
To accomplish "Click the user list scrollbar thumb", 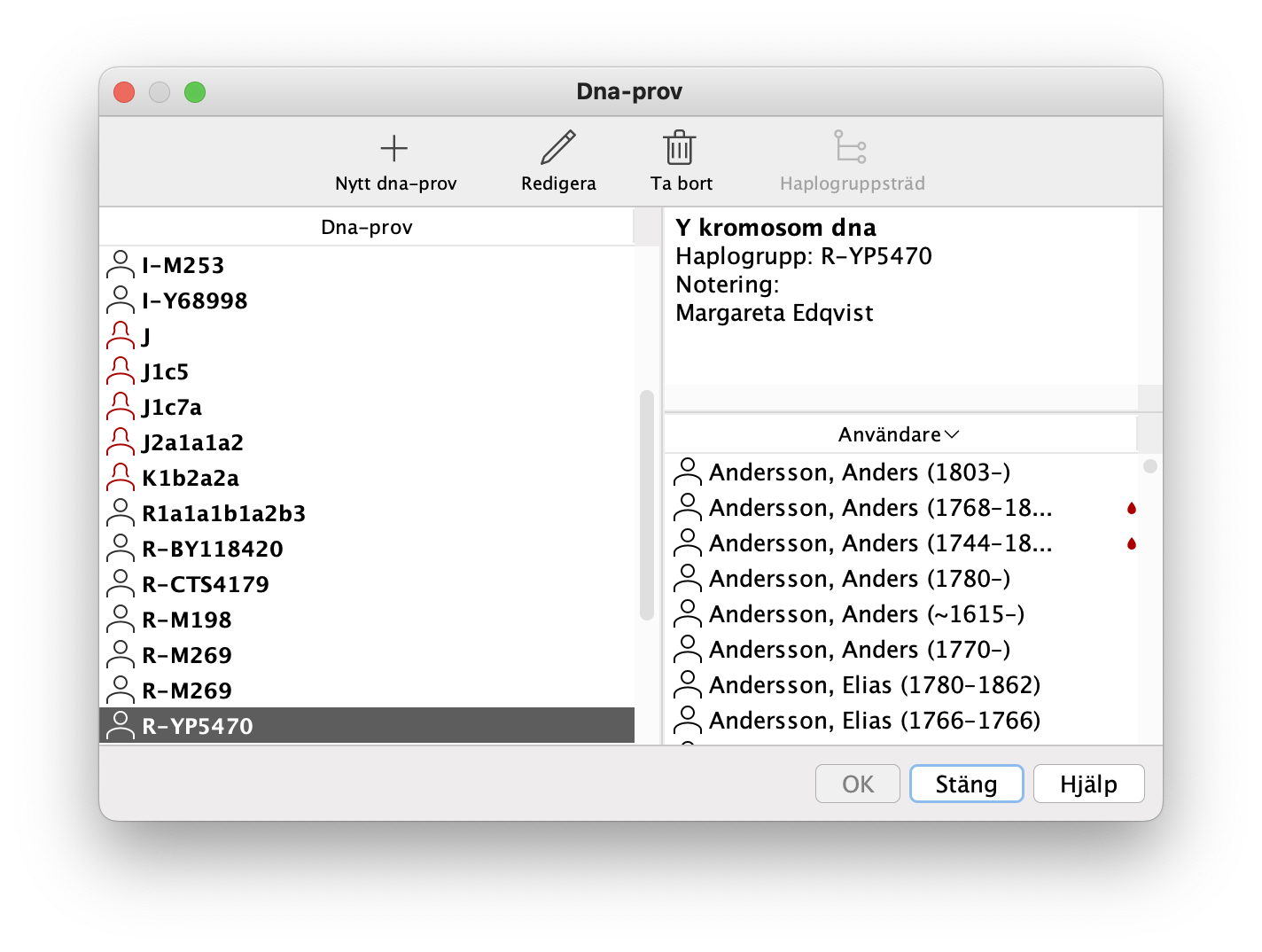I will pos(1149,466).
